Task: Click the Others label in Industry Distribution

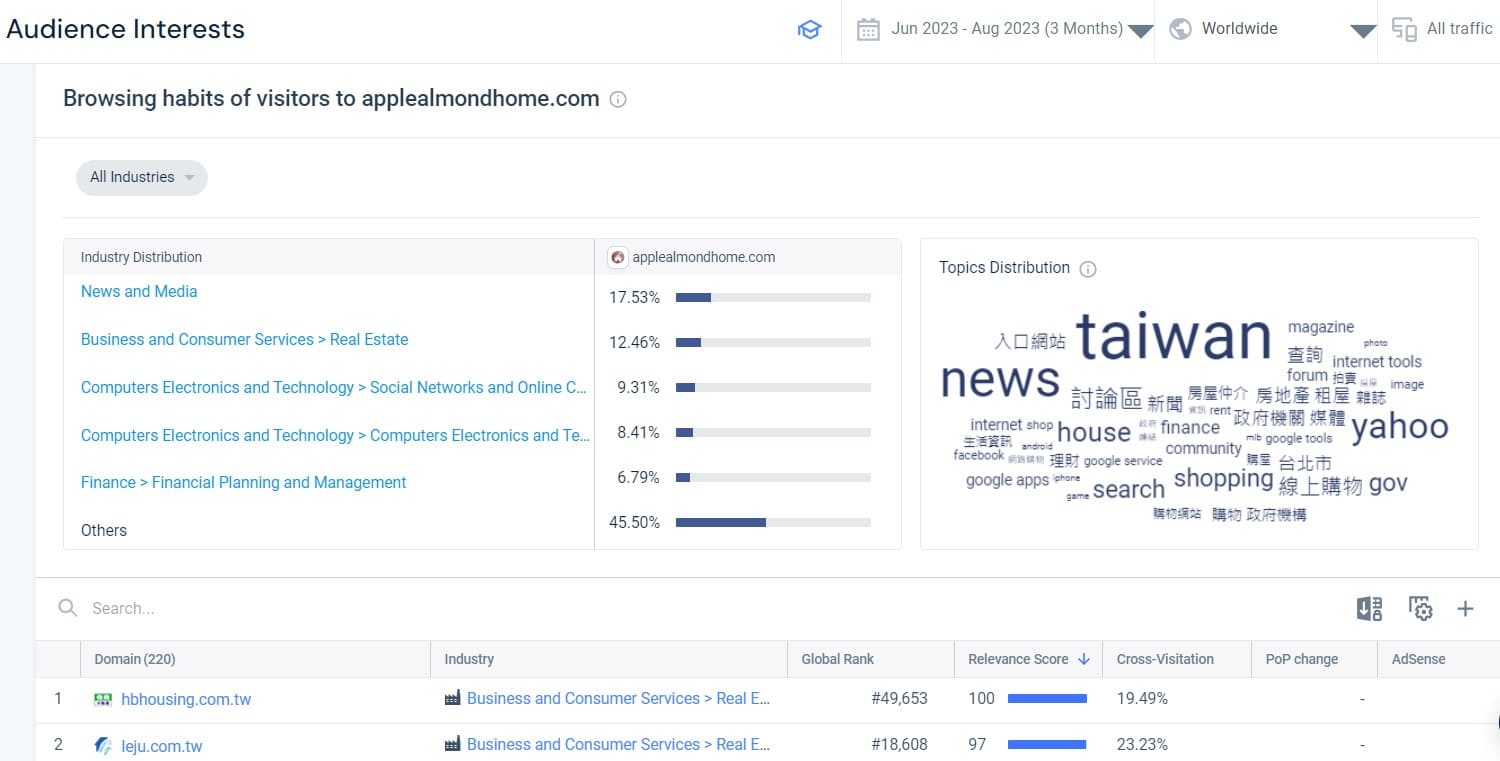Action: point(104,530)
